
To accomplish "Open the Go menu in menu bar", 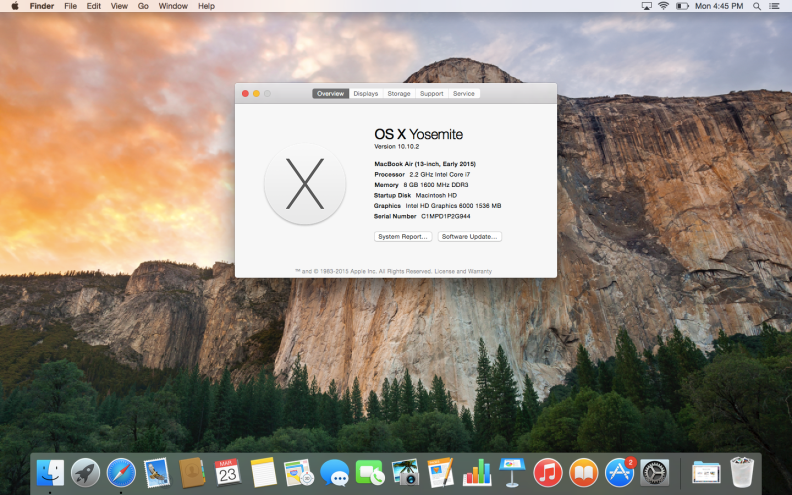I will click(143, 6).
